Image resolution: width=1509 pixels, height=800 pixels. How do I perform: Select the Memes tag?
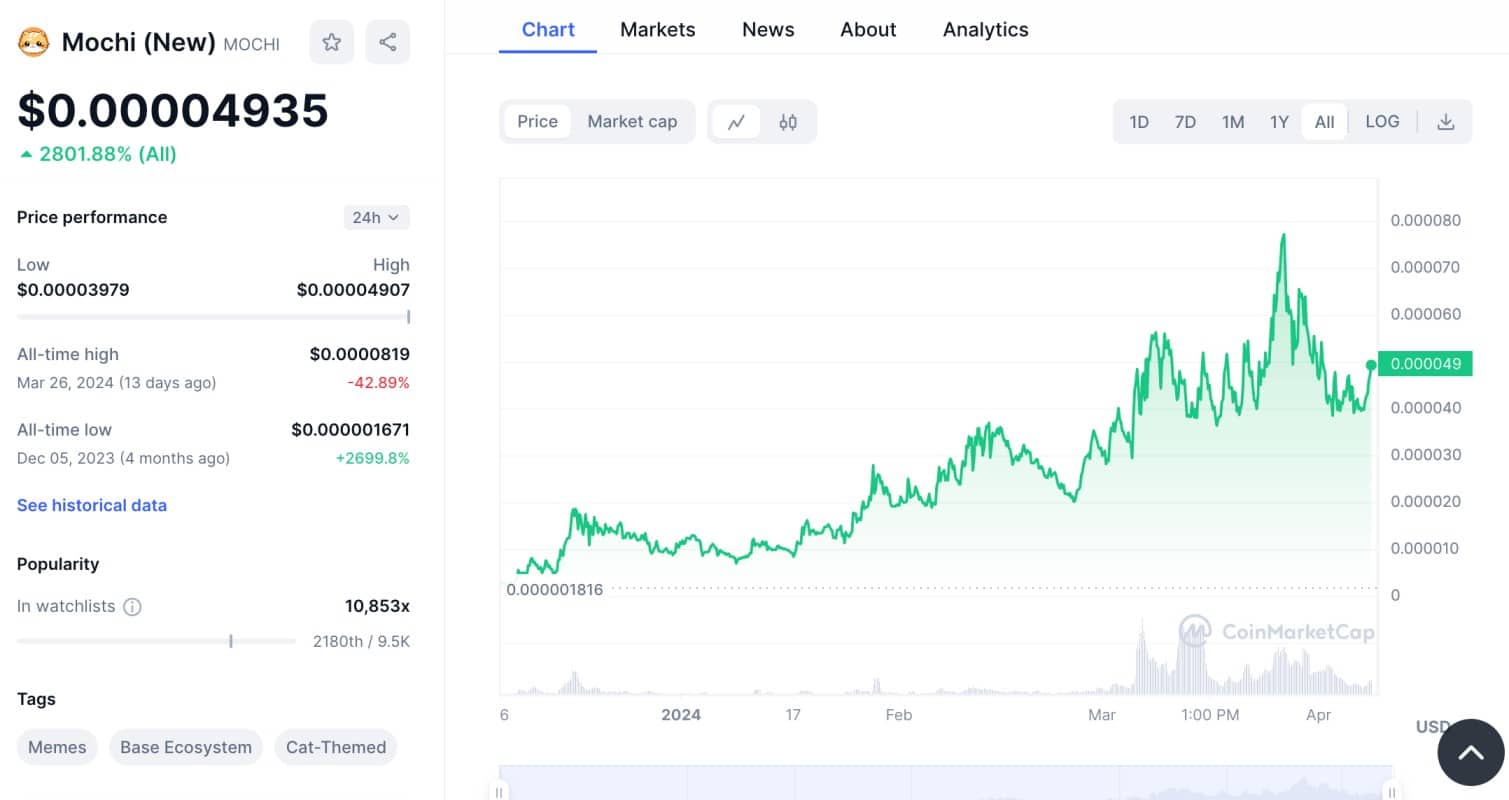click(57, 747)
